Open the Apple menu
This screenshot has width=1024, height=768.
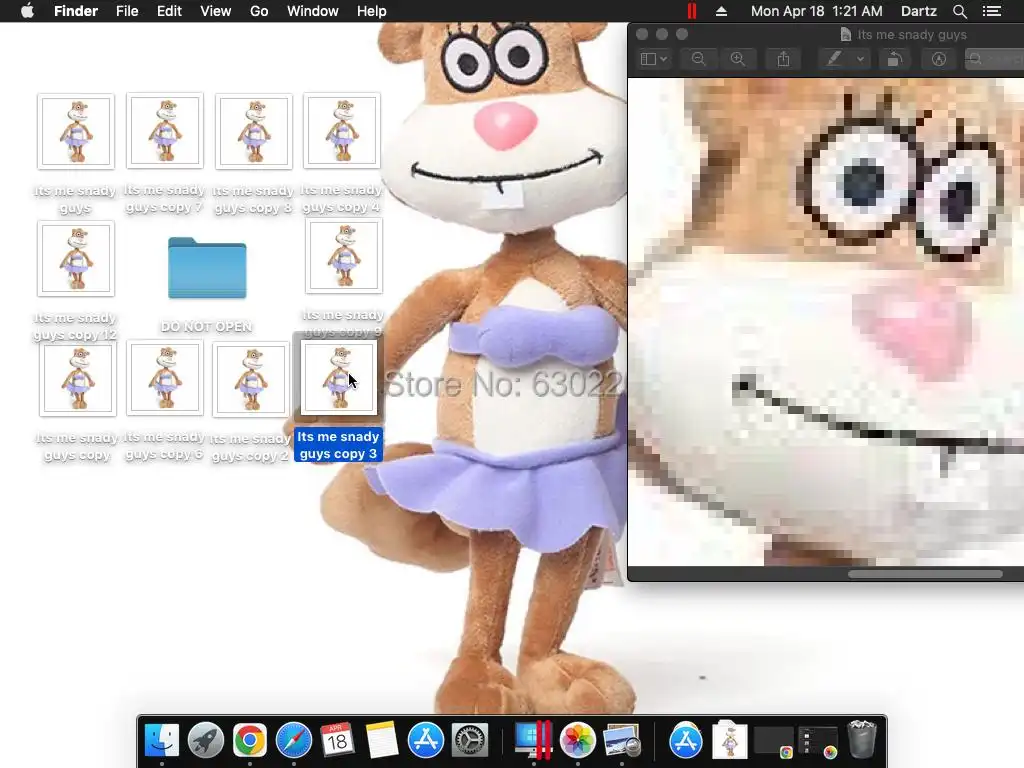click(x=27, y=11)
